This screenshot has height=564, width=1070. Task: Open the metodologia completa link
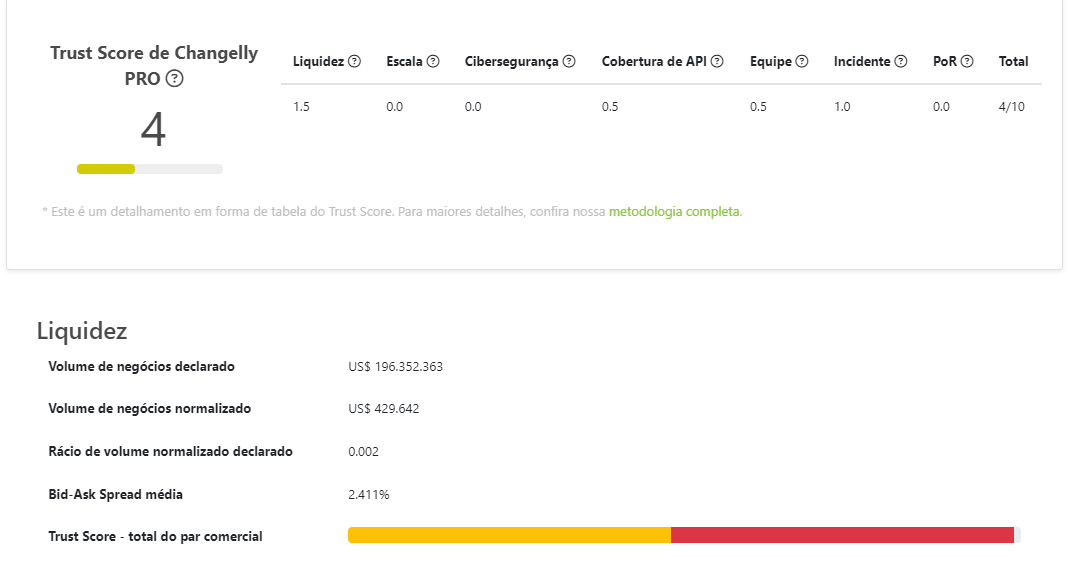[674, 212]
